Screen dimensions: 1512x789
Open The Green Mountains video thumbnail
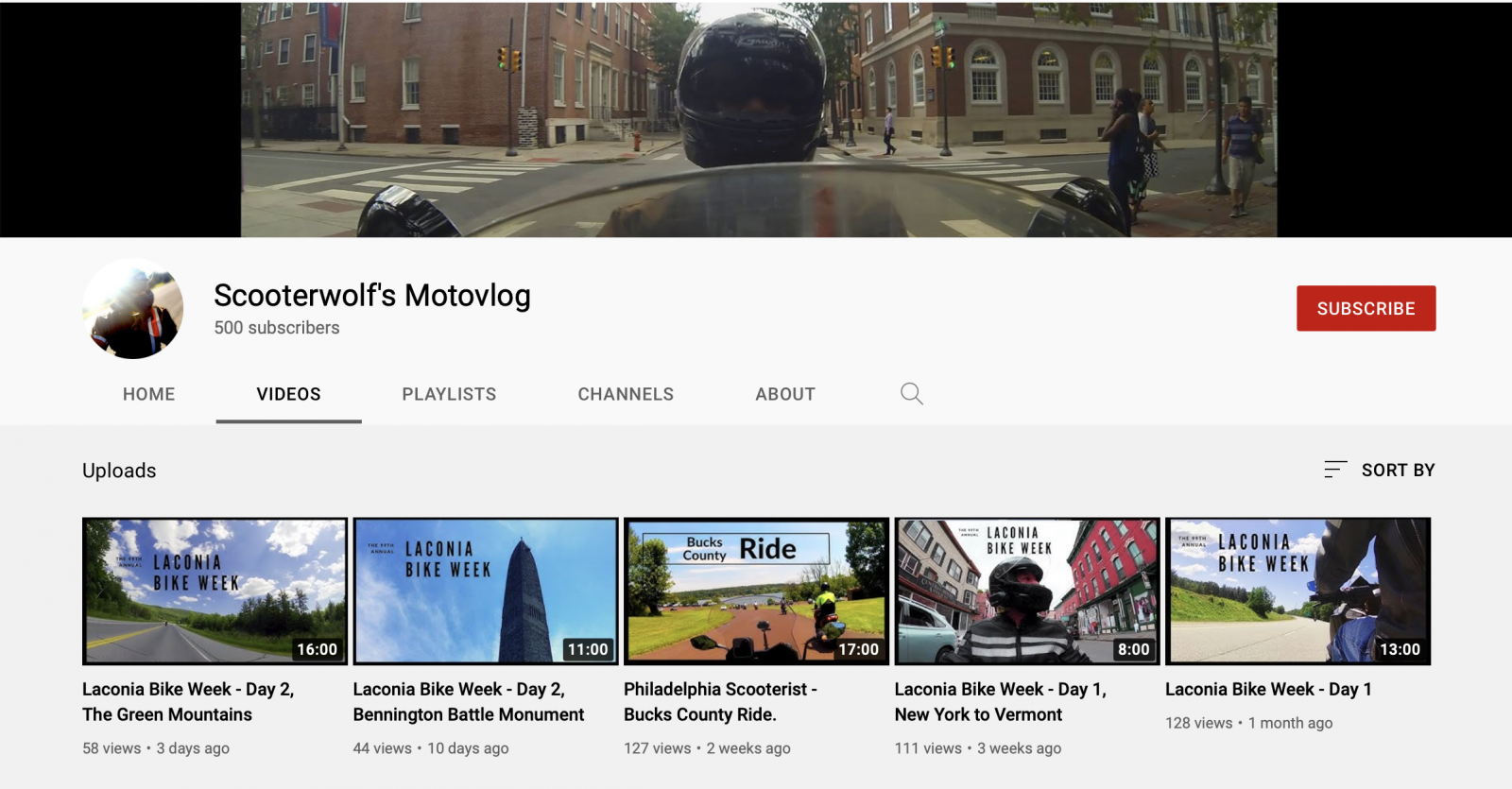[x=215, y=591]
